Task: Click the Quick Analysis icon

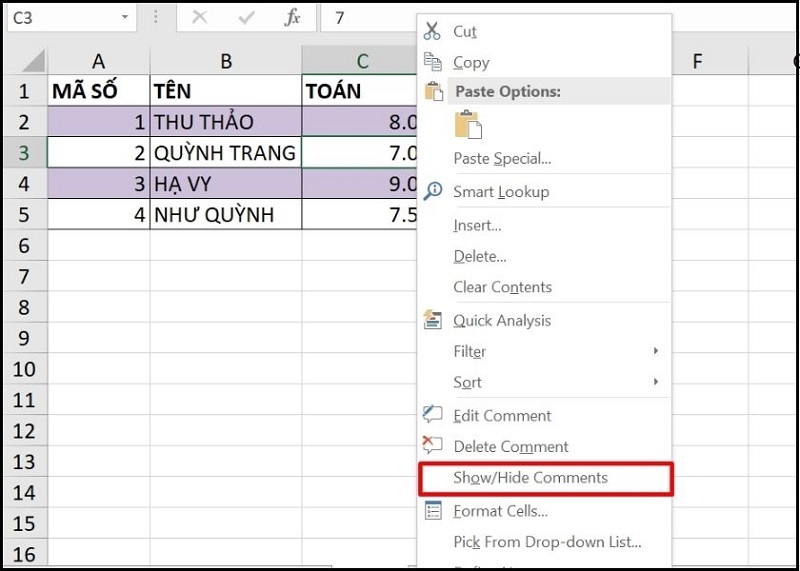Action: click(x=432, y=320)
